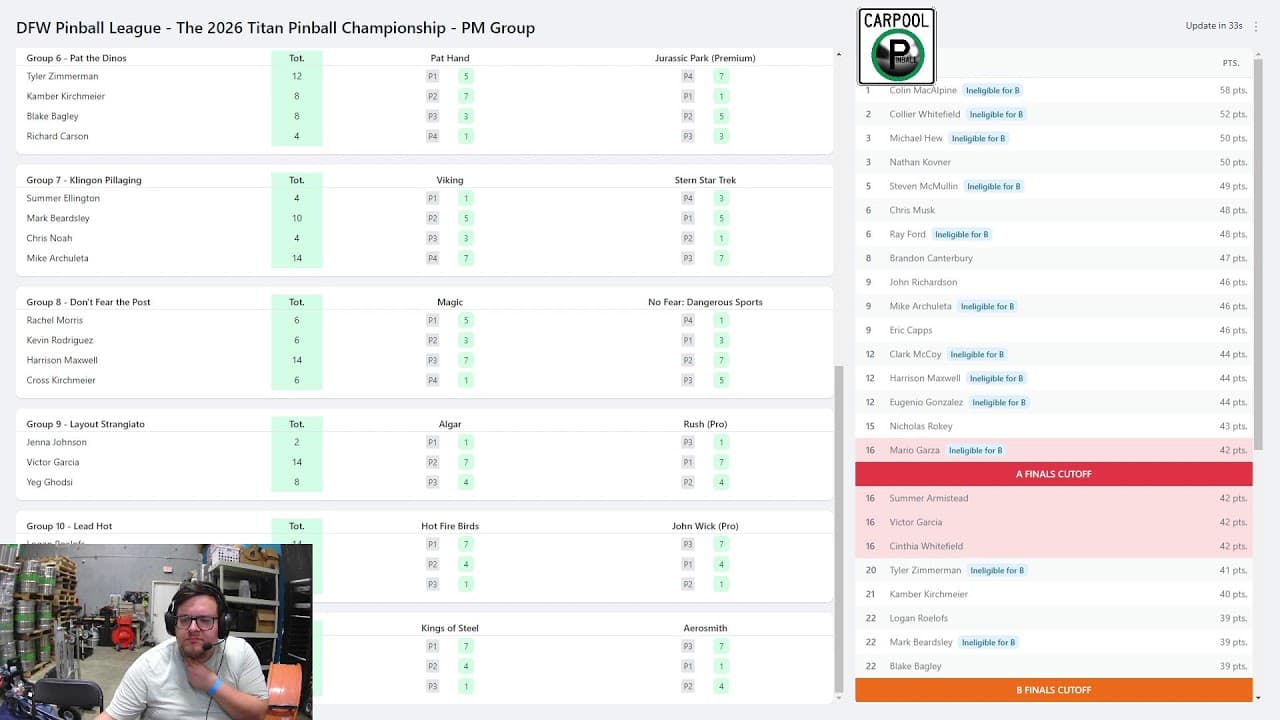Click the 'Ineligible for B' badge beside Mark Beardsley
This screenshot has height=720, width=1280.
[x=988, y=642]
